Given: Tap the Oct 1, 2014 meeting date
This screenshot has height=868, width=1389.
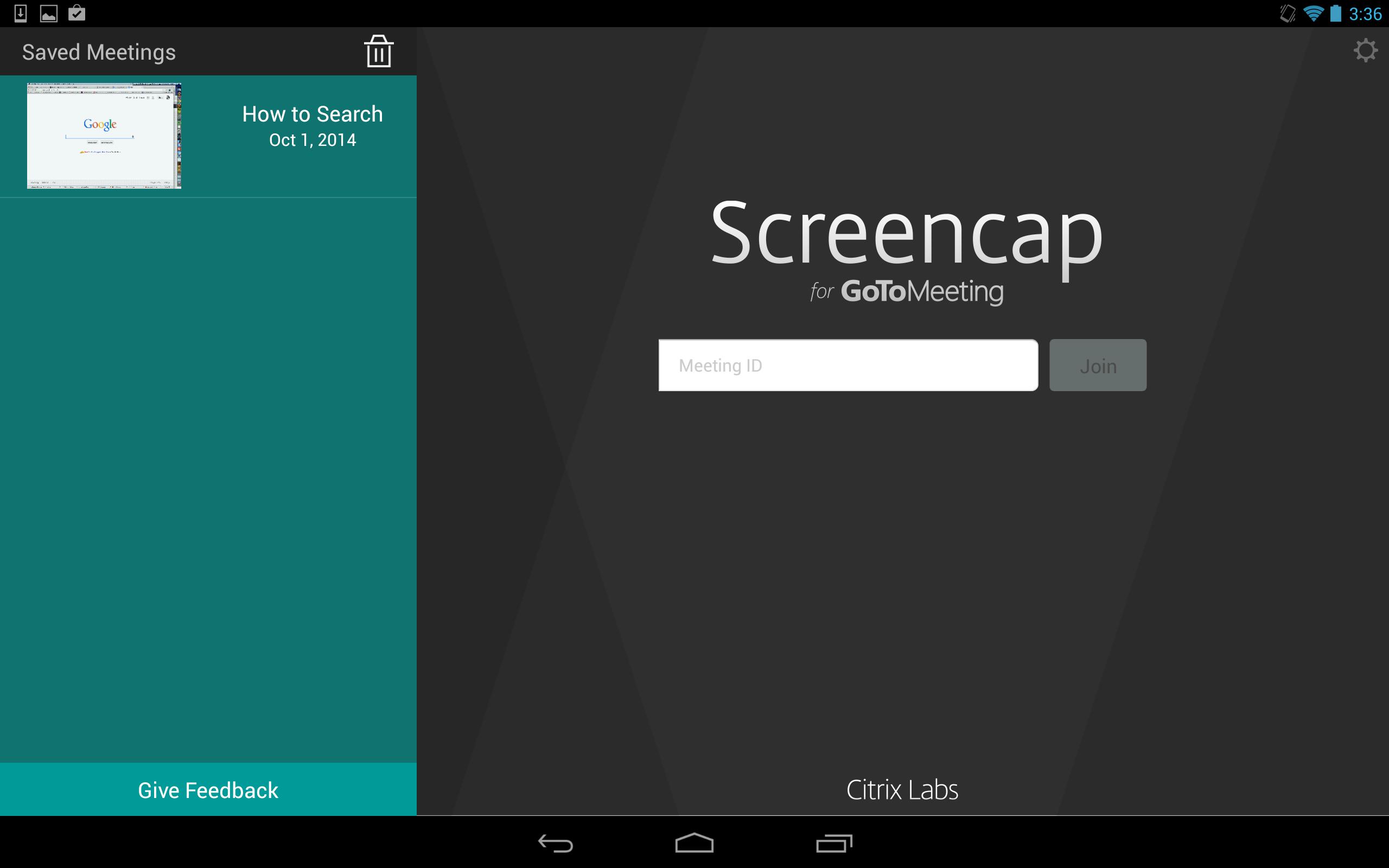Looking at the screenshot, I should [x=312, y=139].
